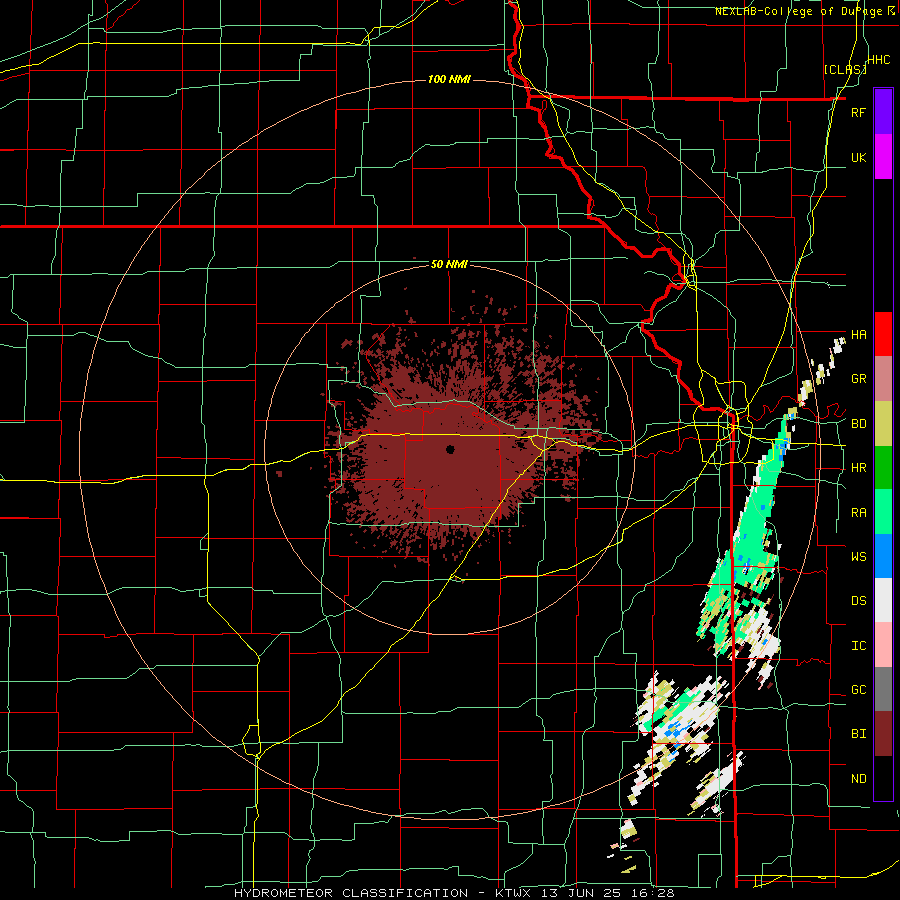Select the mint green RA legend swatch
The image size is (900, 900).
click(883, 512)
